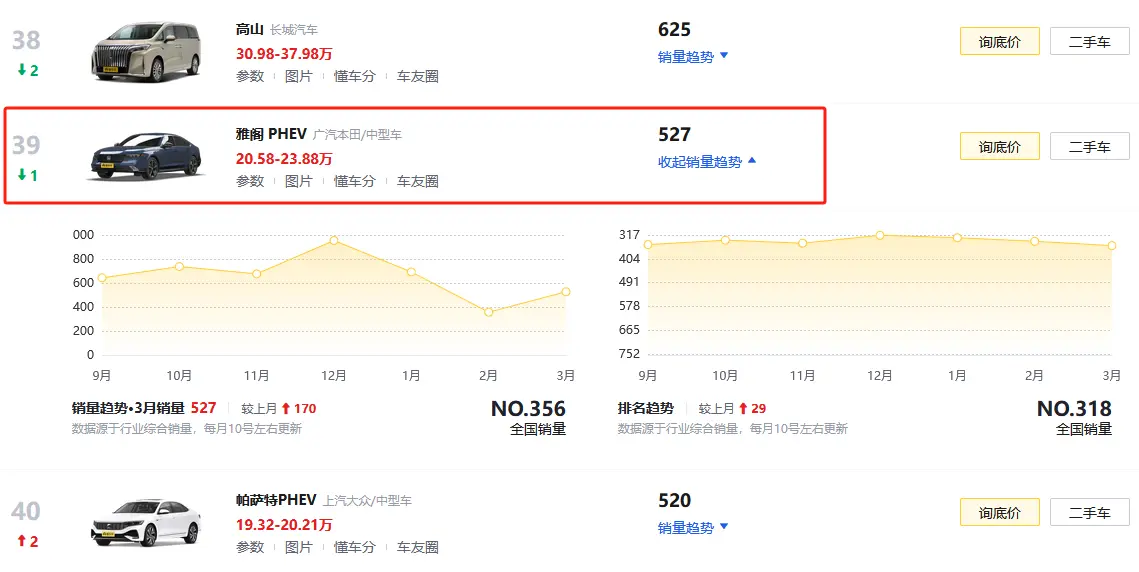Click price 19.32-20.21万 for 帕萨特PHEV
This screenshot has height=572, width=1139.
(284, 525)
